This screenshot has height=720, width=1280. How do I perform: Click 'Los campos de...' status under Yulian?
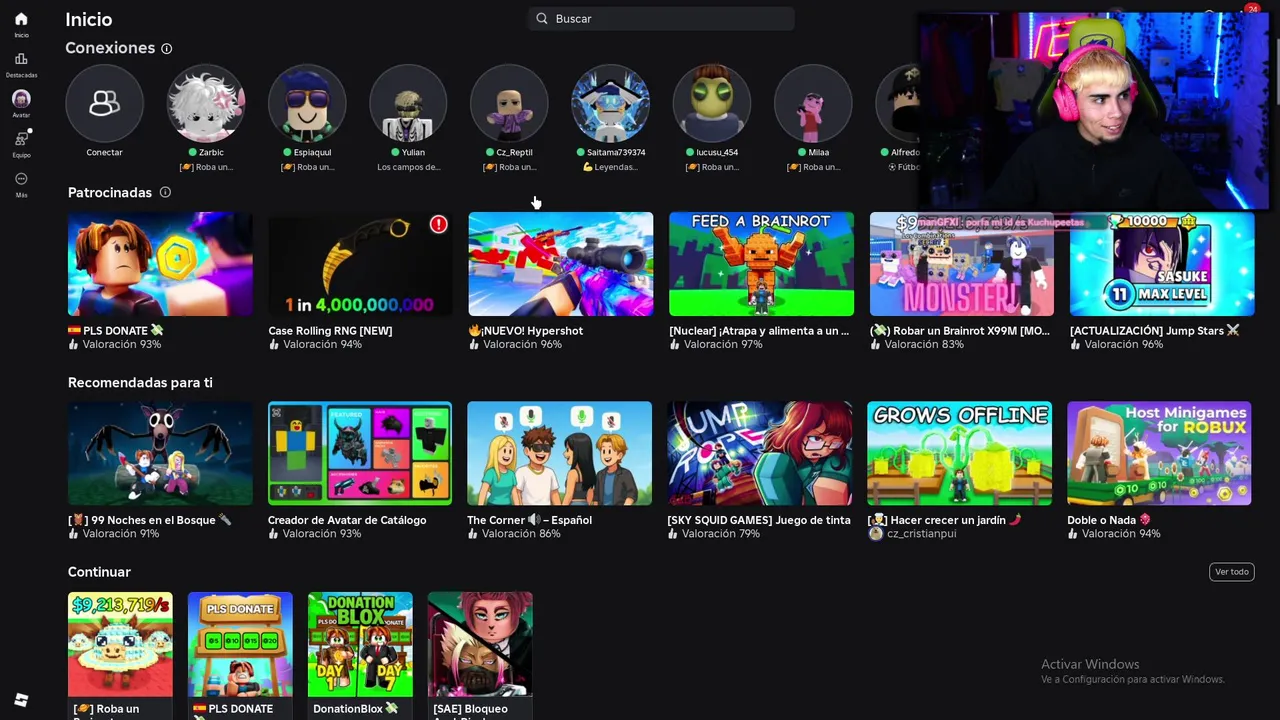408,167
